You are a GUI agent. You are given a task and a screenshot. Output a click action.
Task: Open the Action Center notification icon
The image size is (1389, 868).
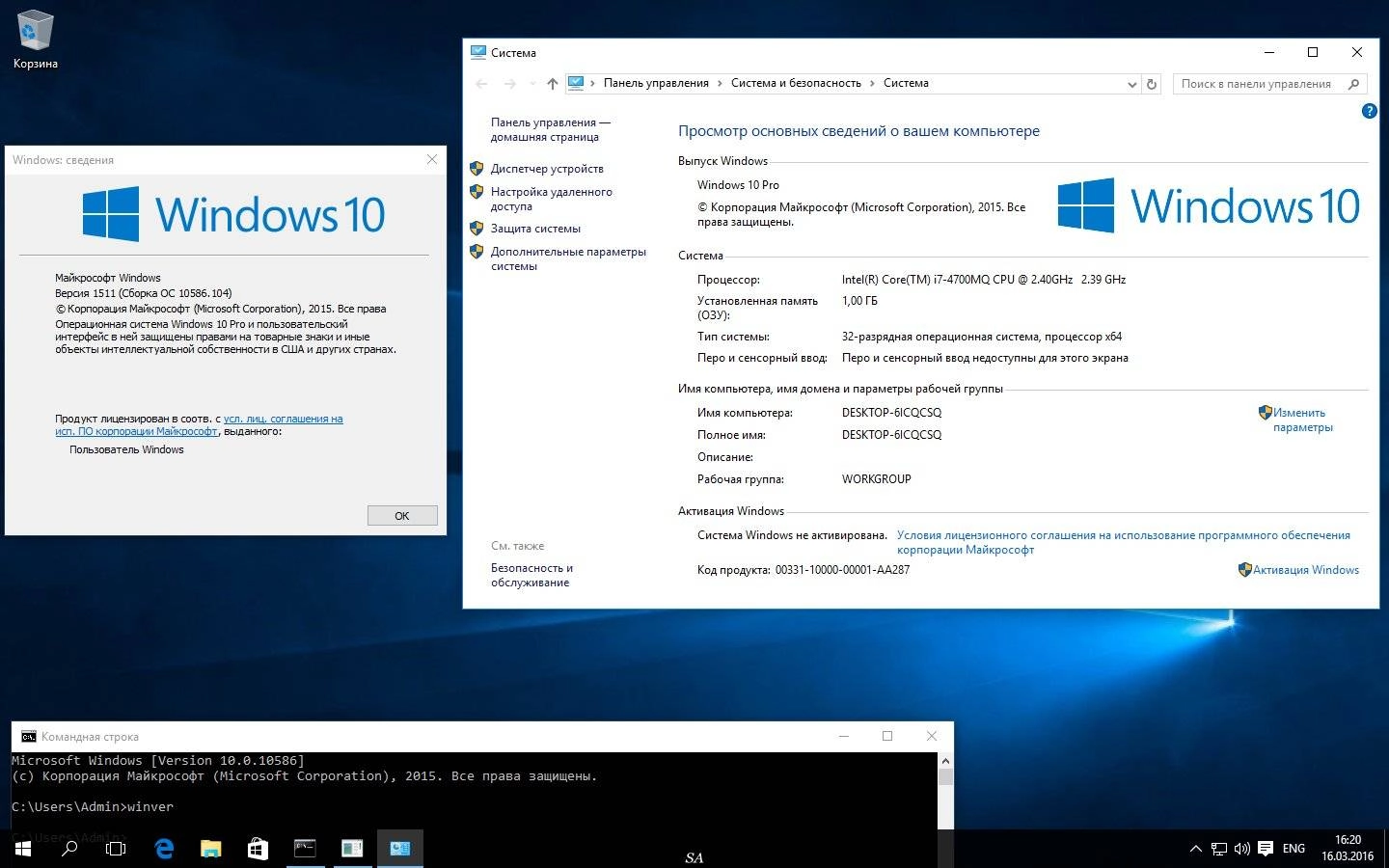[1266, 849]
